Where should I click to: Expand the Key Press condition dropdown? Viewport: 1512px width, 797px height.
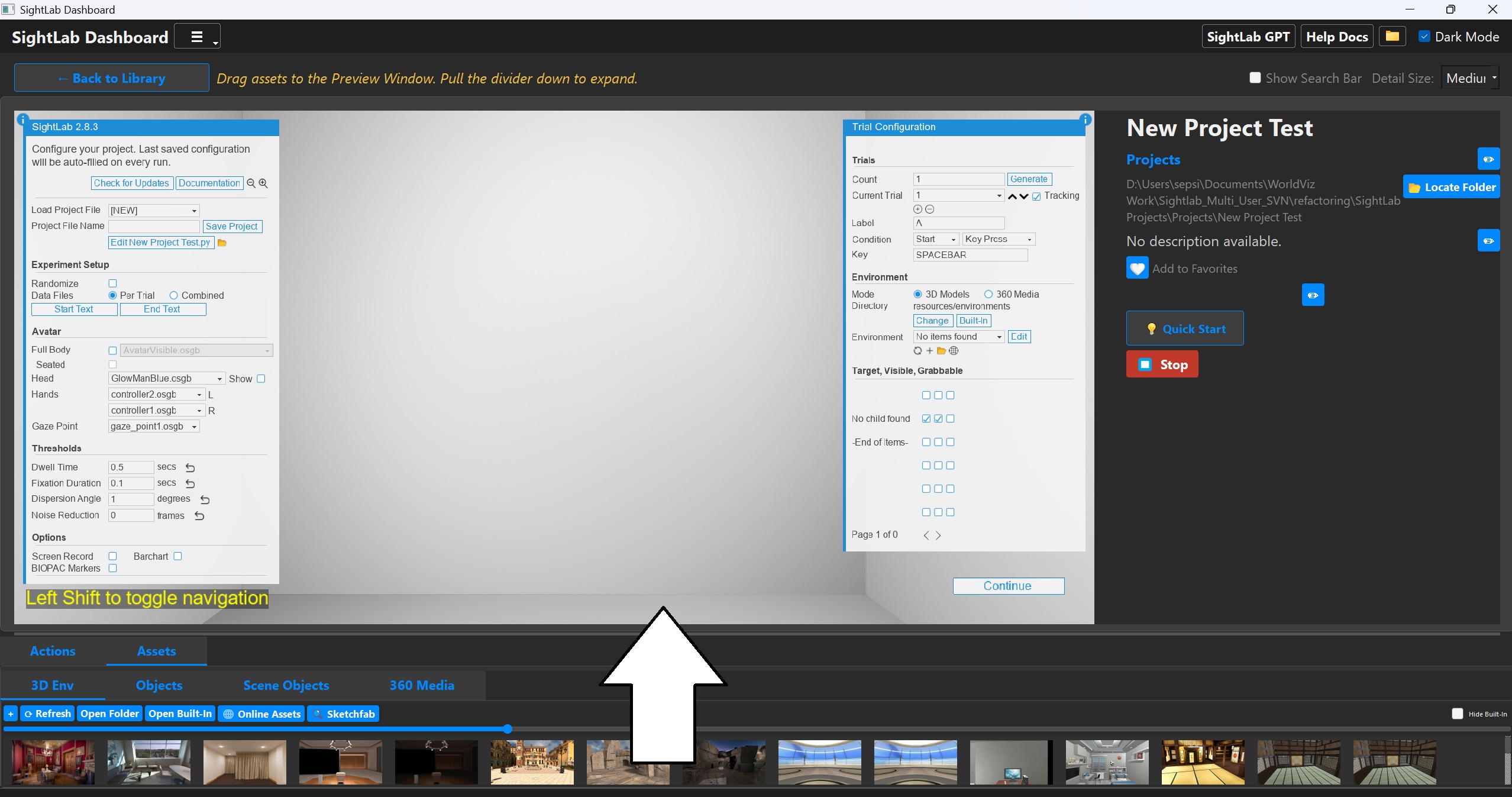tap(999, 239)
